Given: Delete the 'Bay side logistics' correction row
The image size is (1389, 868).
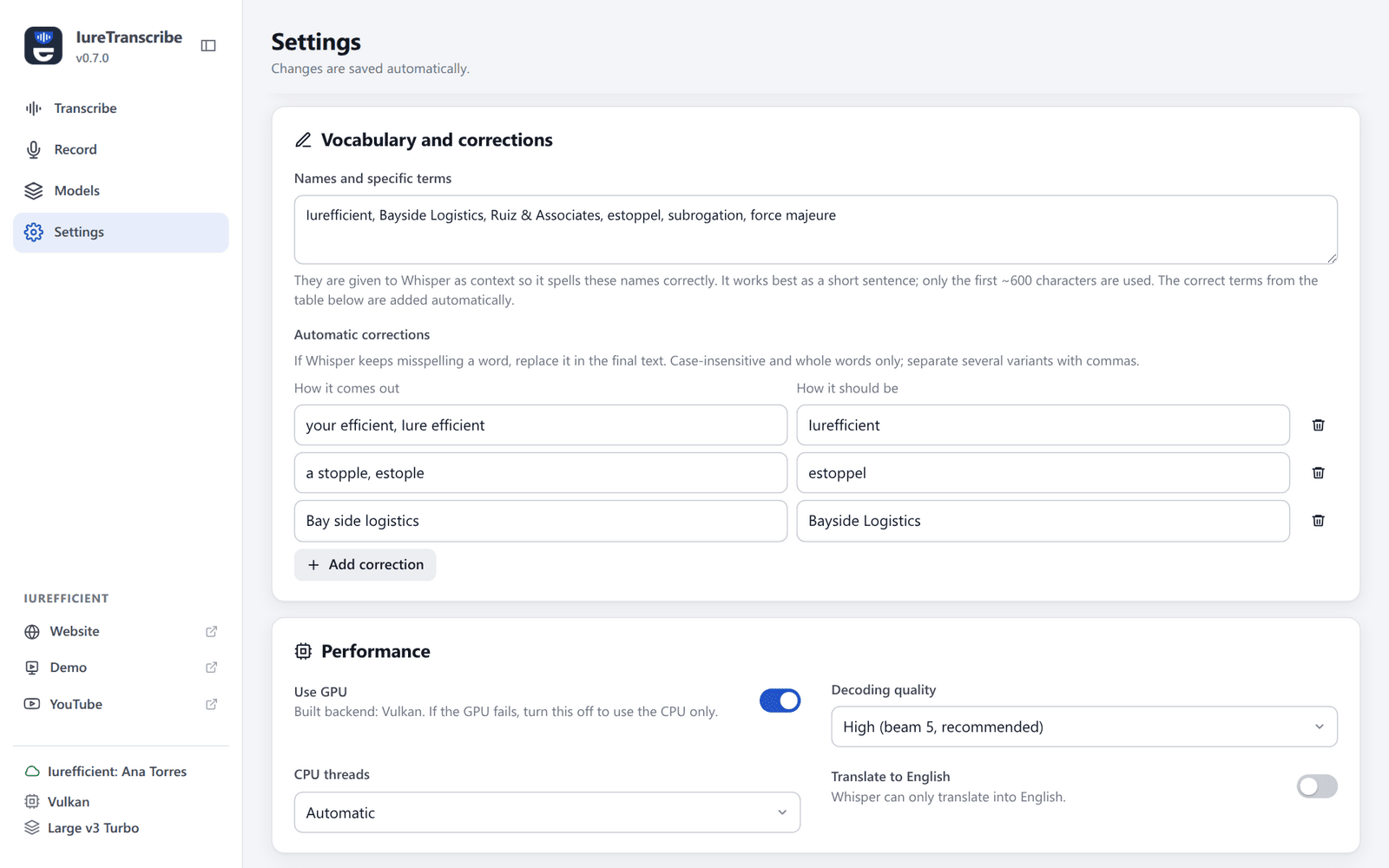Looking at the screenshot, I should pyautogui.click(x=1318, y=521).
